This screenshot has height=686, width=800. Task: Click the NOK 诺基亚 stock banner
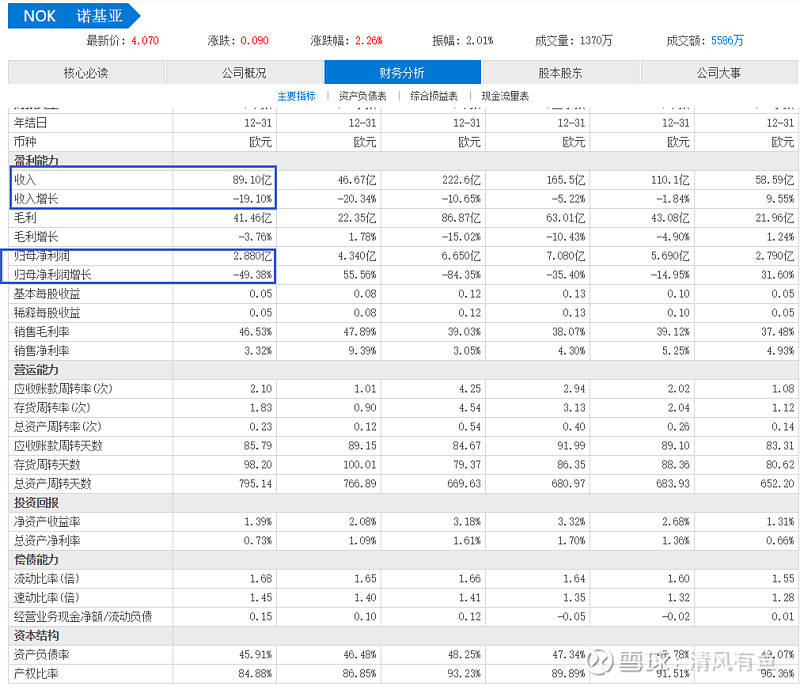coord(73,16)
